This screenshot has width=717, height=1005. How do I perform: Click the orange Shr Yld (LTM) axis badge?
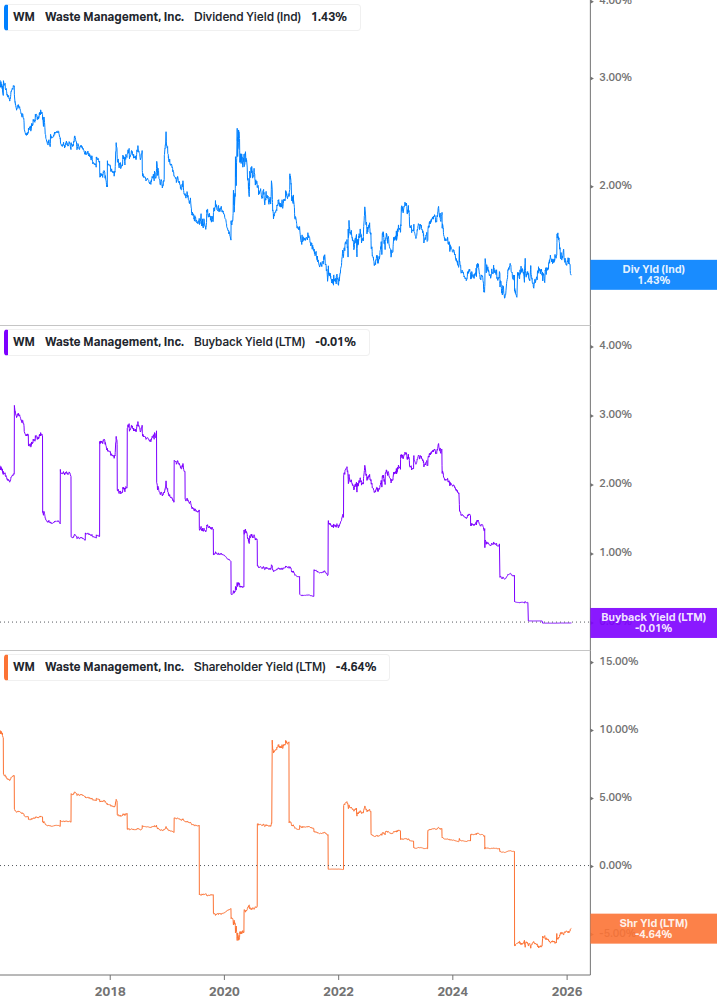[653, 928]
